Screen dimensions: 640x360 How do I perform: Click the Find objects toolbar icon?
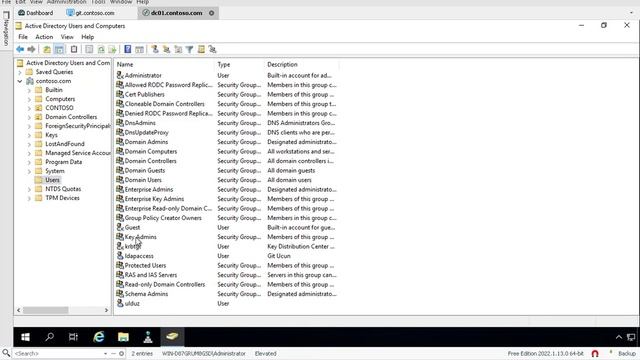201,49
